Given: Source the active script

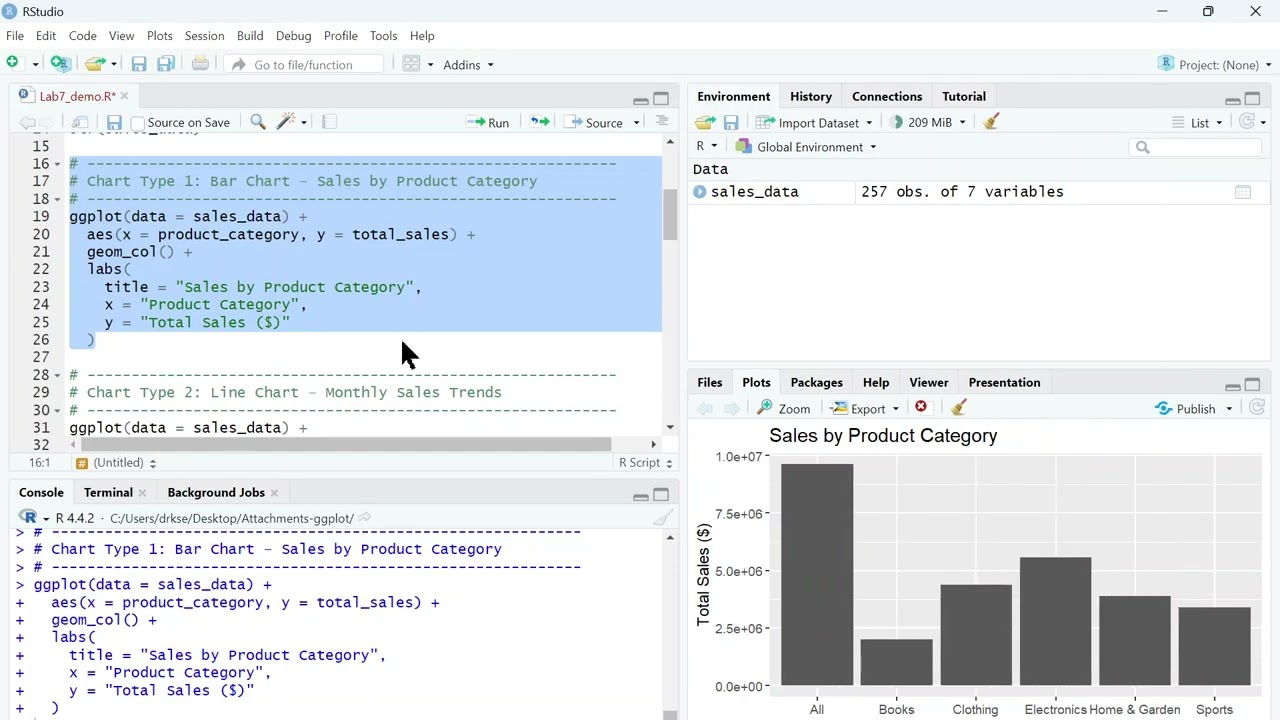Looking at the screenshot, I should (594, 122).
